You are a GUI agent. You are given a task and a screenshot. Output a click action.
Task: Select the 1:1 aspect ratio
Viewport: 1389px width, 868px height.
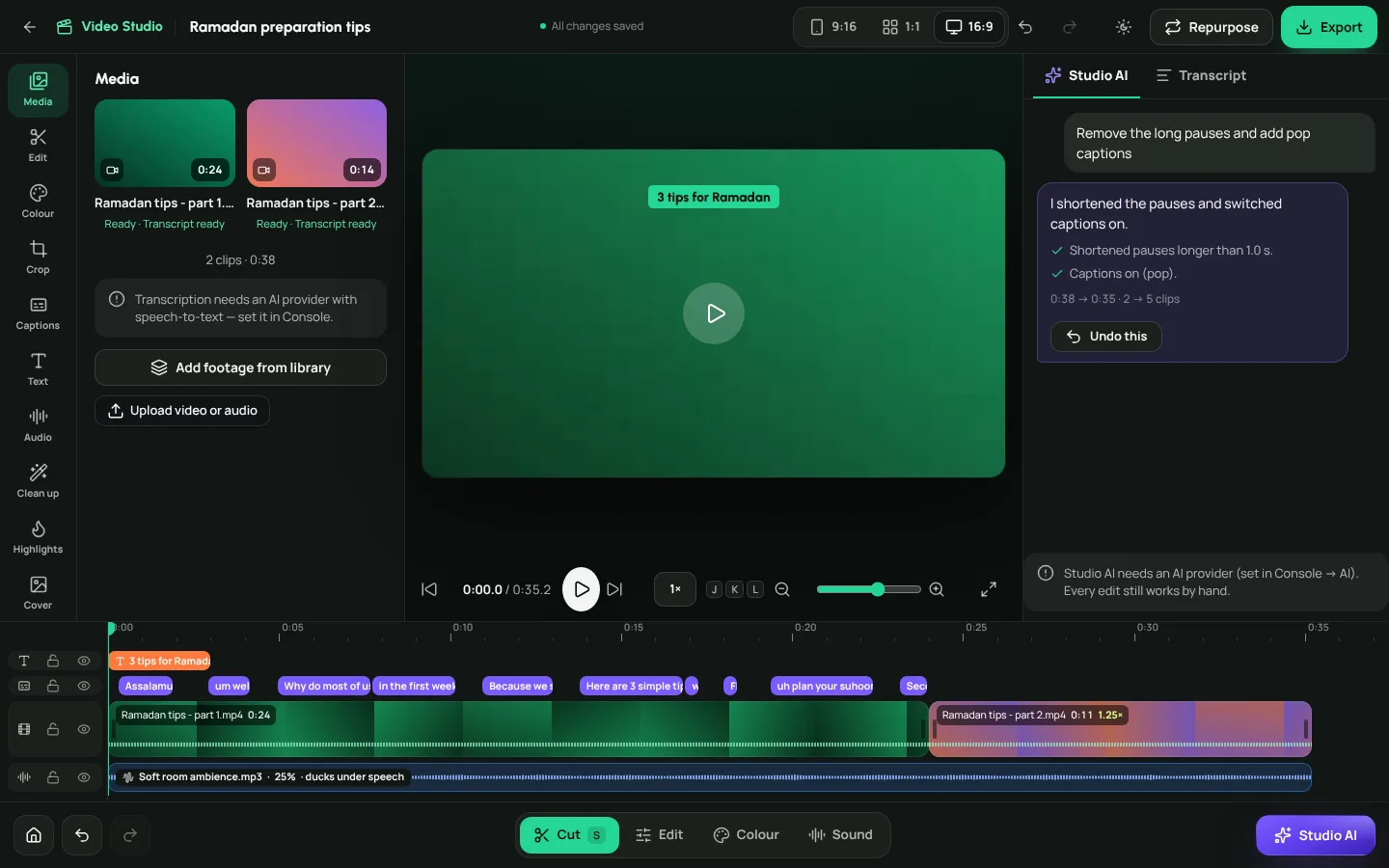(x=901, y=27)
